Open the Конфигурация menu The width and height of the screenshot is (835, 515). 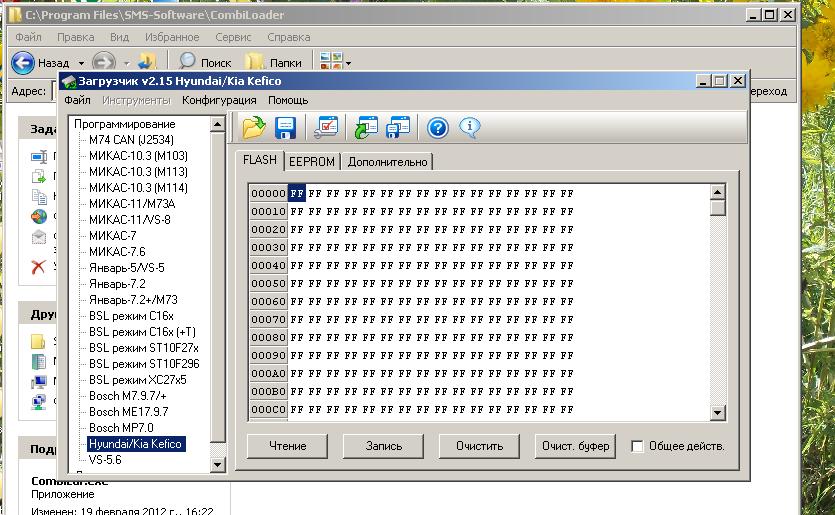click(219, 100)
